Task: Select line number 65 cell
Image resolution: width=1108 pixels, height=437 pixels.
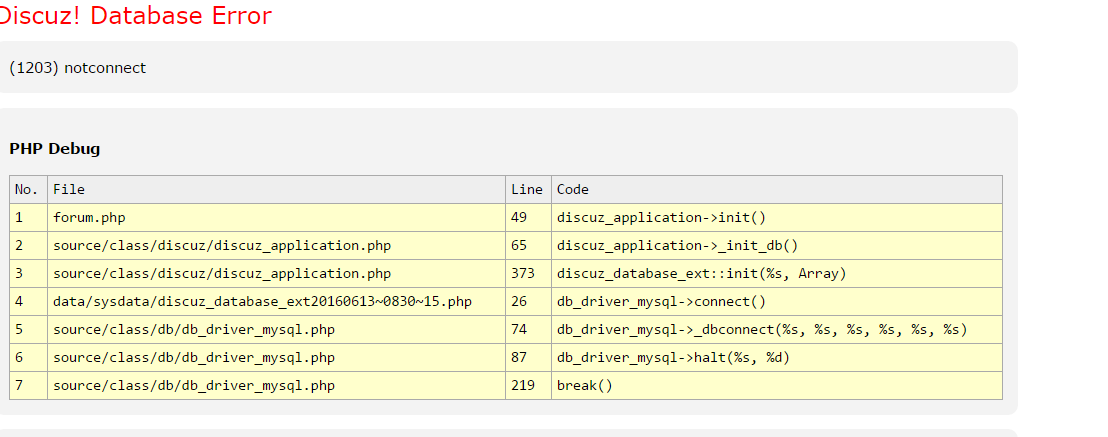Action: 528,245
